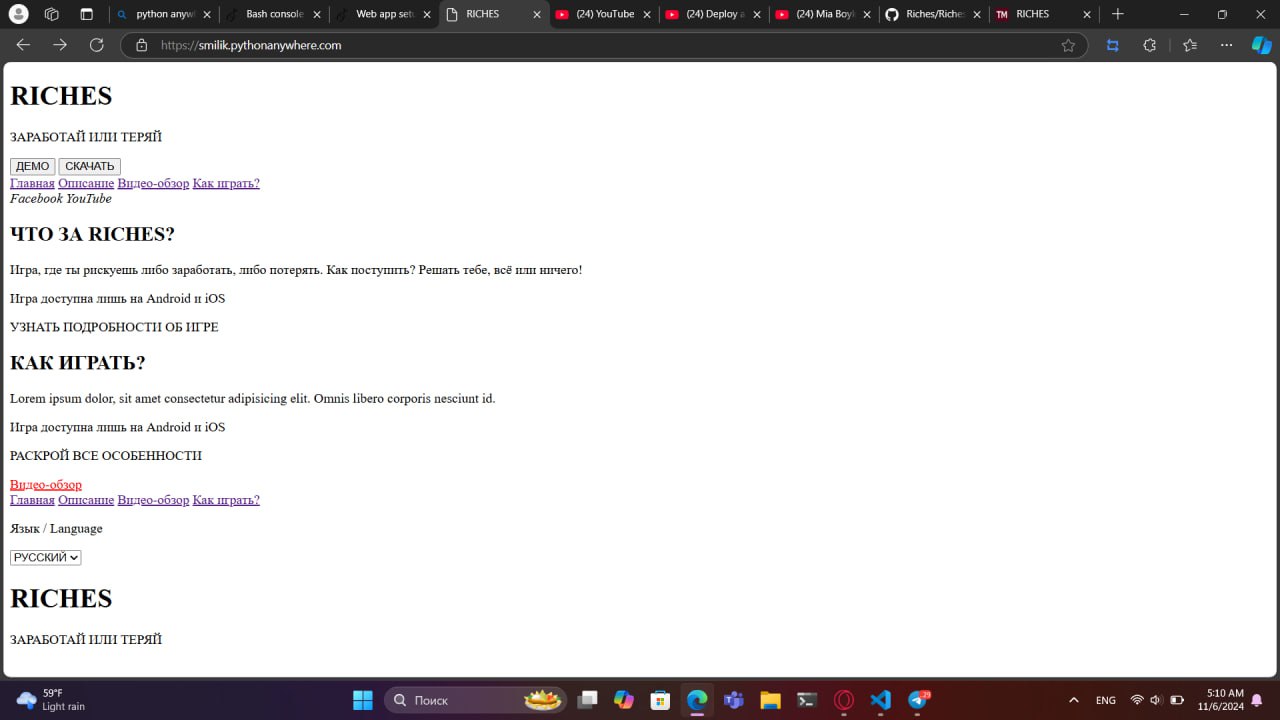The image size is (1280, 720).
Task: Open Opera browser from the taskbar
Action: coord(844,700)
